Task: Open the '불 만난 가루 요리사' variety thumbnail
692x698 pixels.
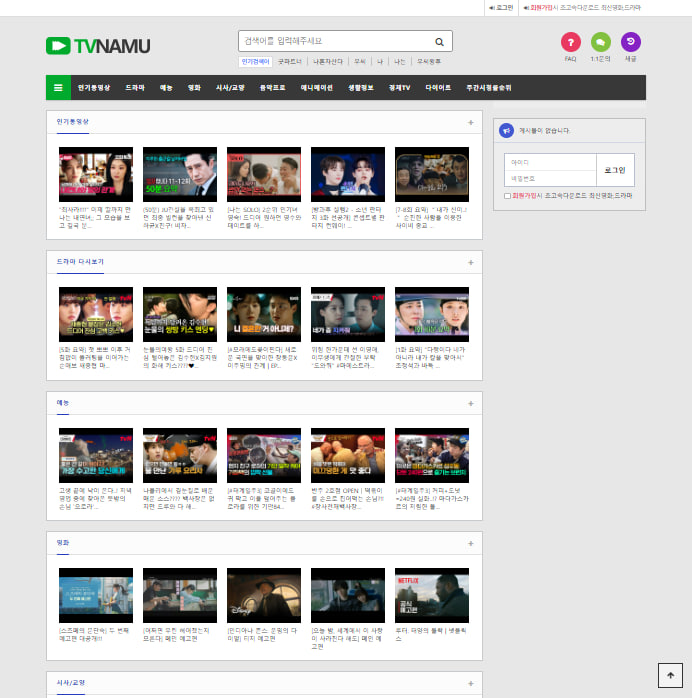Action: coord(180,455)
